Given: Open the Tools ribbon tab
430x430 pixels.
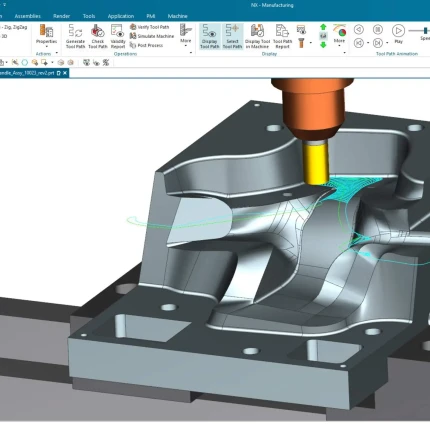Looking at the screenshot, I should (89, 16).
